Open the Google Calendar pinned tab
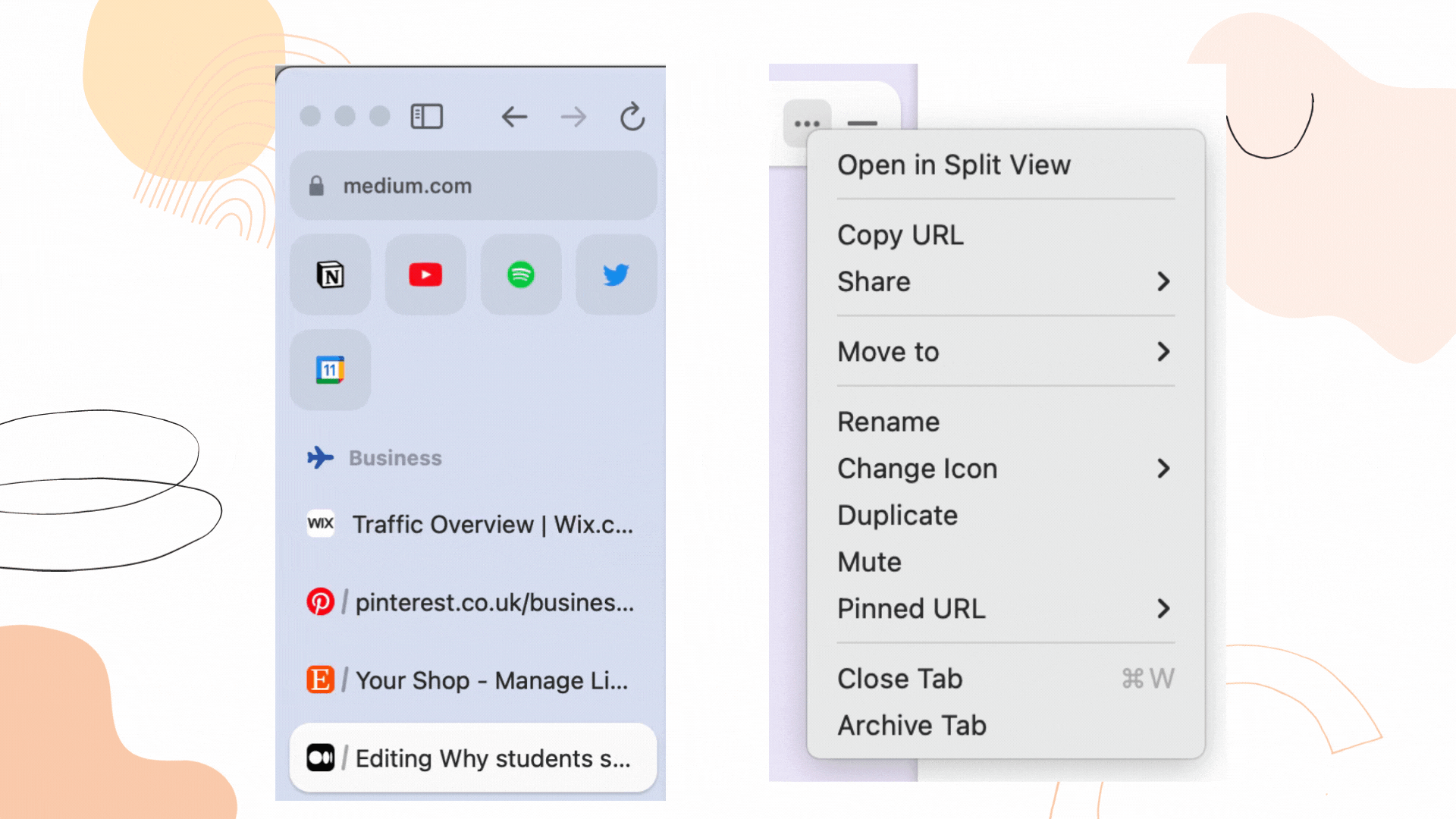 tap(330, 370)
